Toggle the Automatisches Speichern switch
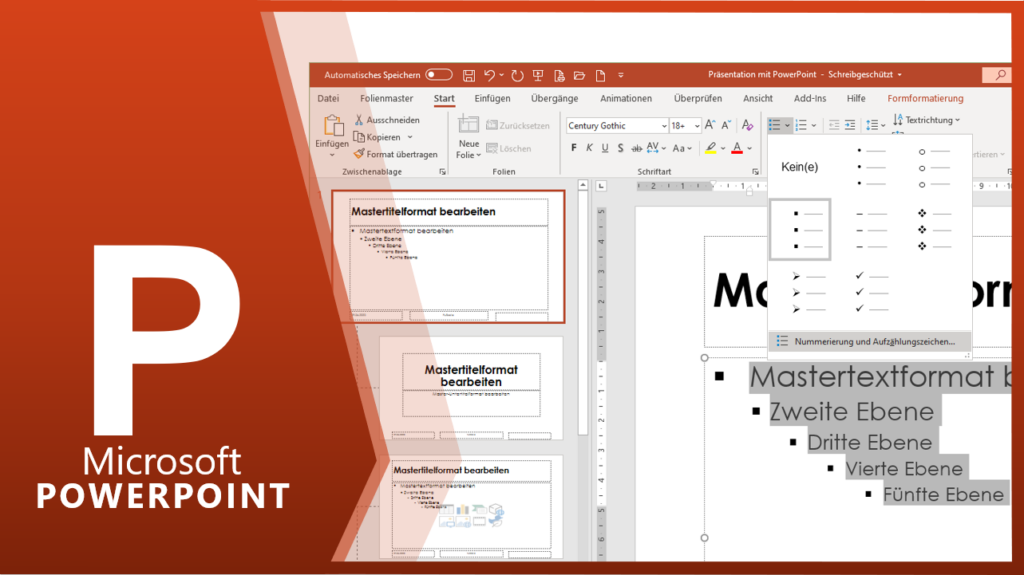 tap(439, 75)
